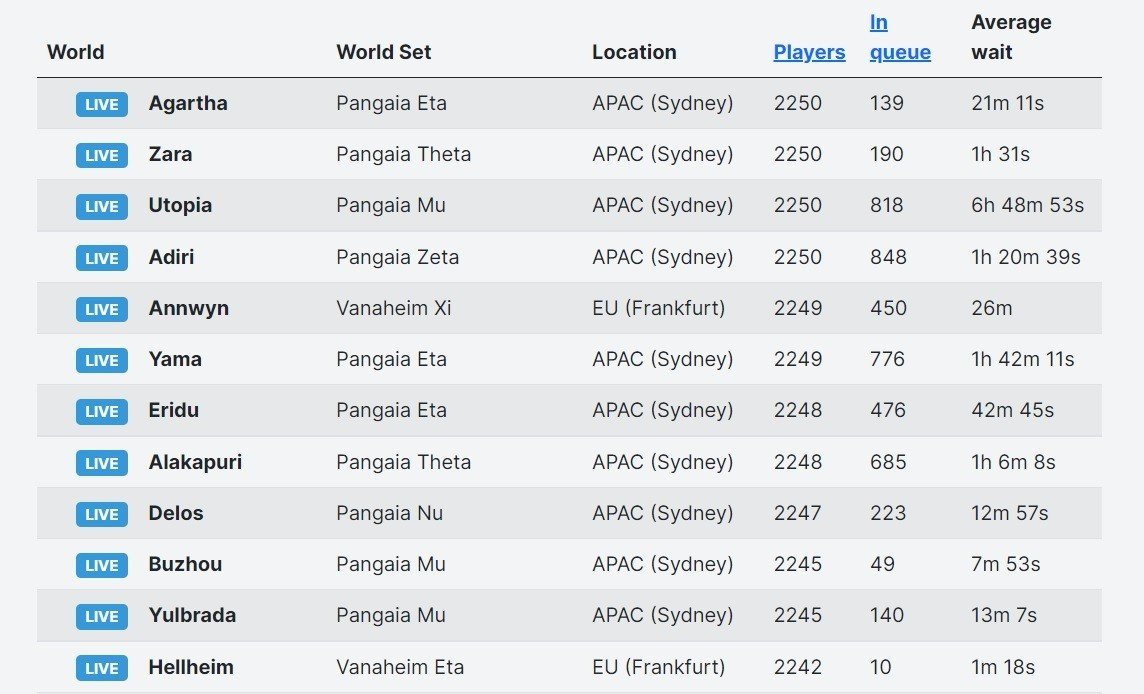The height and width of the screenshot is (694, 1144).
Task: Select the Eridu world name
Action: click(x=174, y=410)
